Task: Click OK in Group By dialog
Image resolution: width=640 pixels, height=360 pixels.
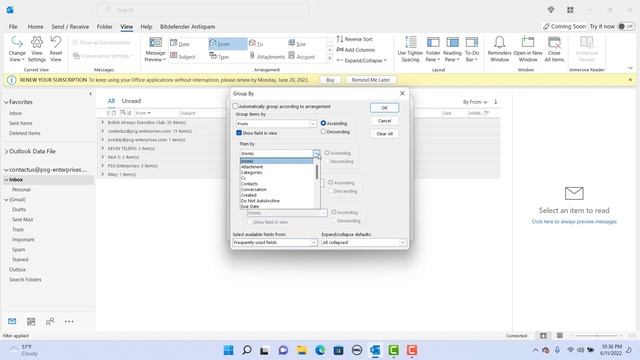Action: [384, 108]
